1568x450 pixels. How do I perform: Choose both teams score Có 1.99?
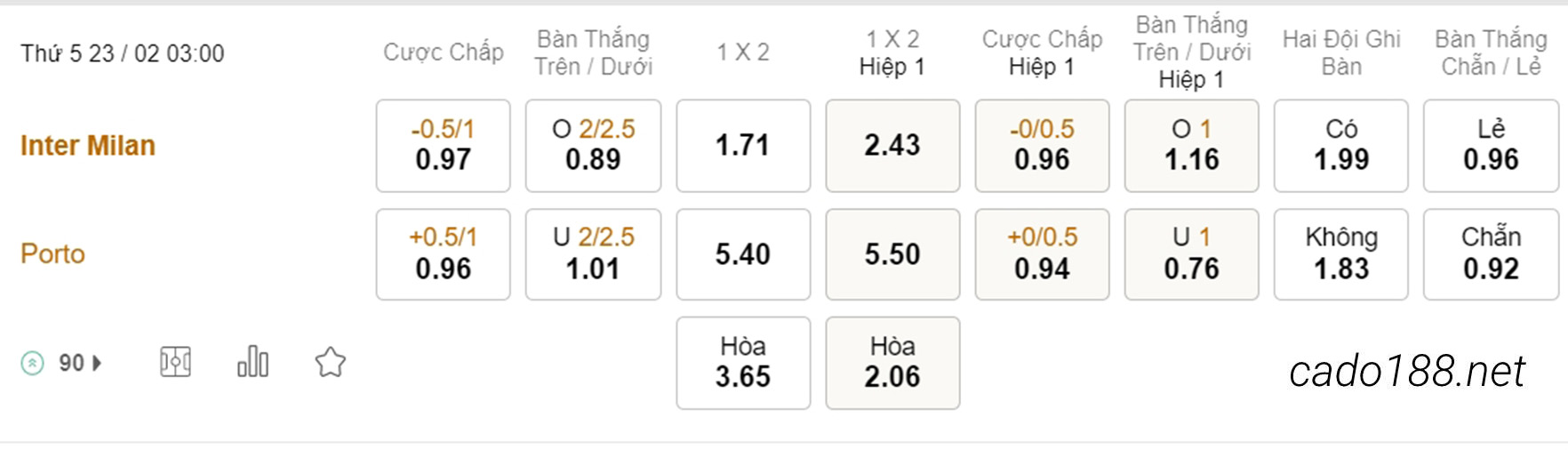[1340, 145]
